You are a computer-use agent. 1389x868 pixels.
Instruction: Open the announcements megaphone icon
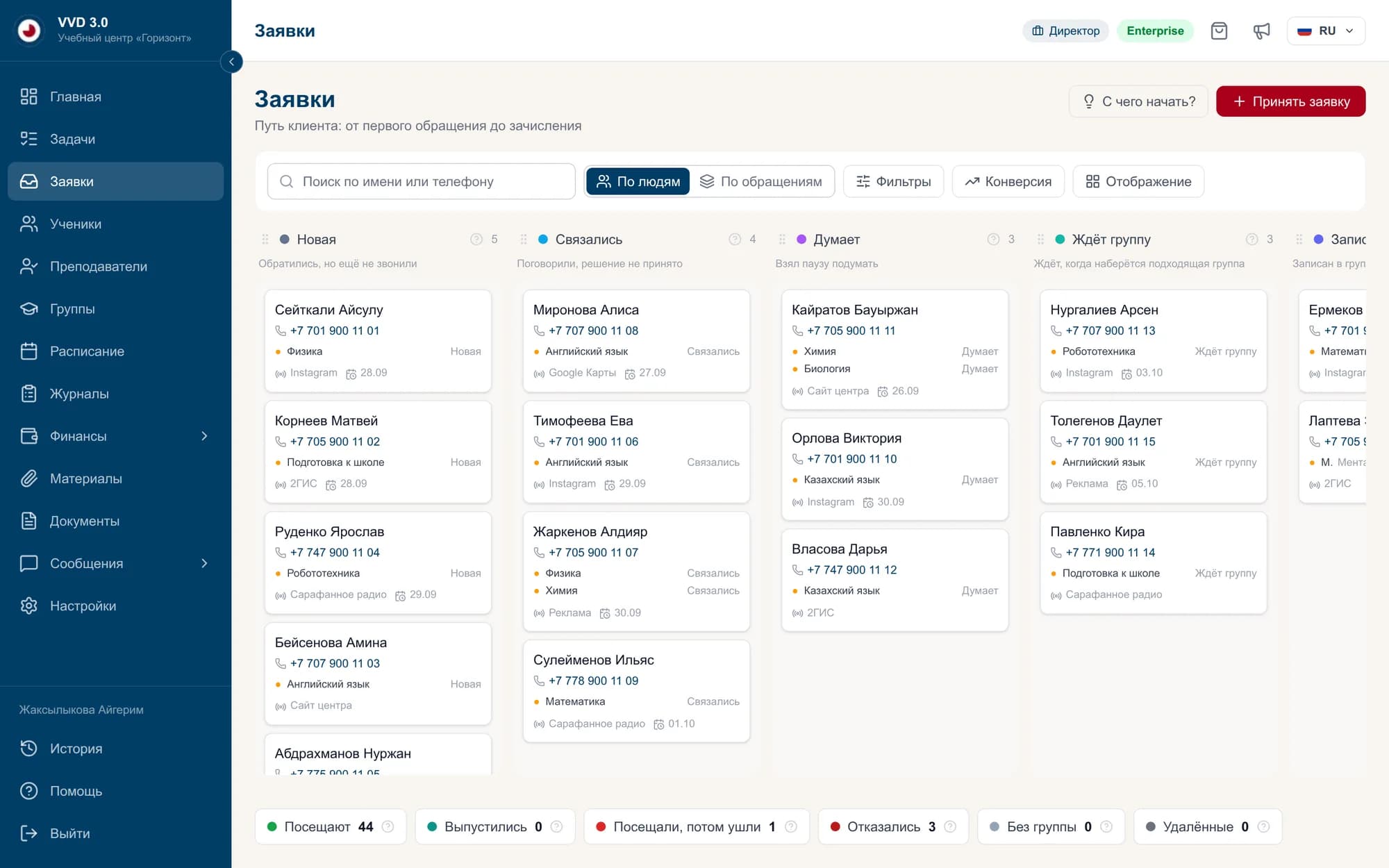[x=1261, y=31]
